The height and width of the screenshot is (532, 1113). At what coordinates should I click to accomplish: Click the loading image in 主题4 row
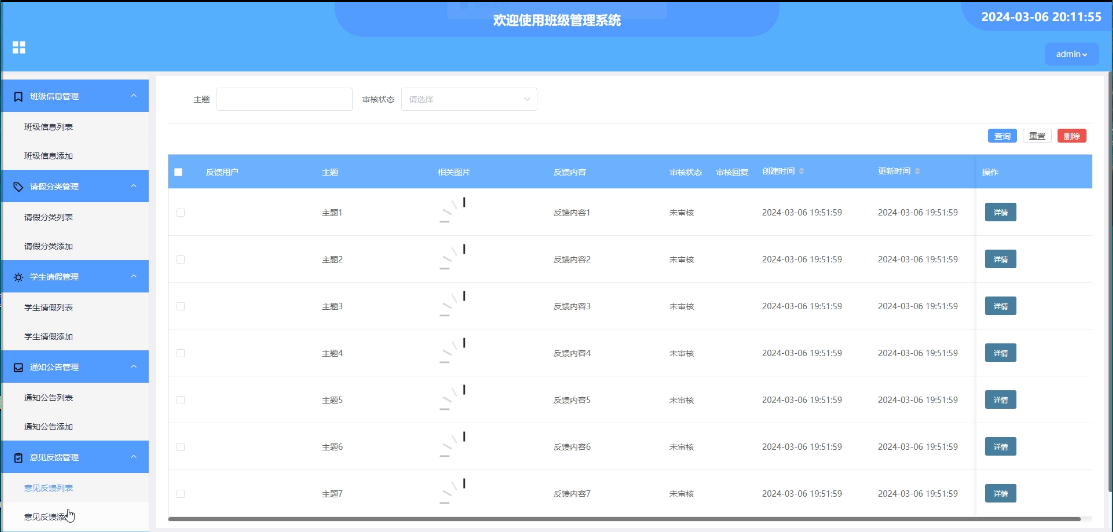453,352
